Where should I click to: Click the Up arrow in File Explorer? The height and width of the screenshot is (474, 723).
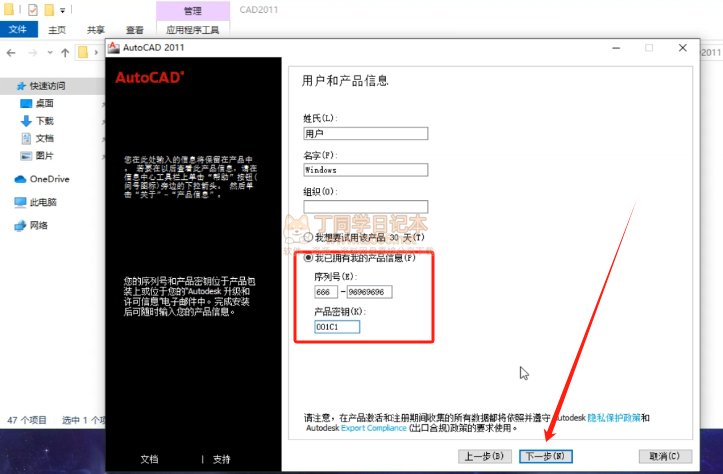(65, 53)
